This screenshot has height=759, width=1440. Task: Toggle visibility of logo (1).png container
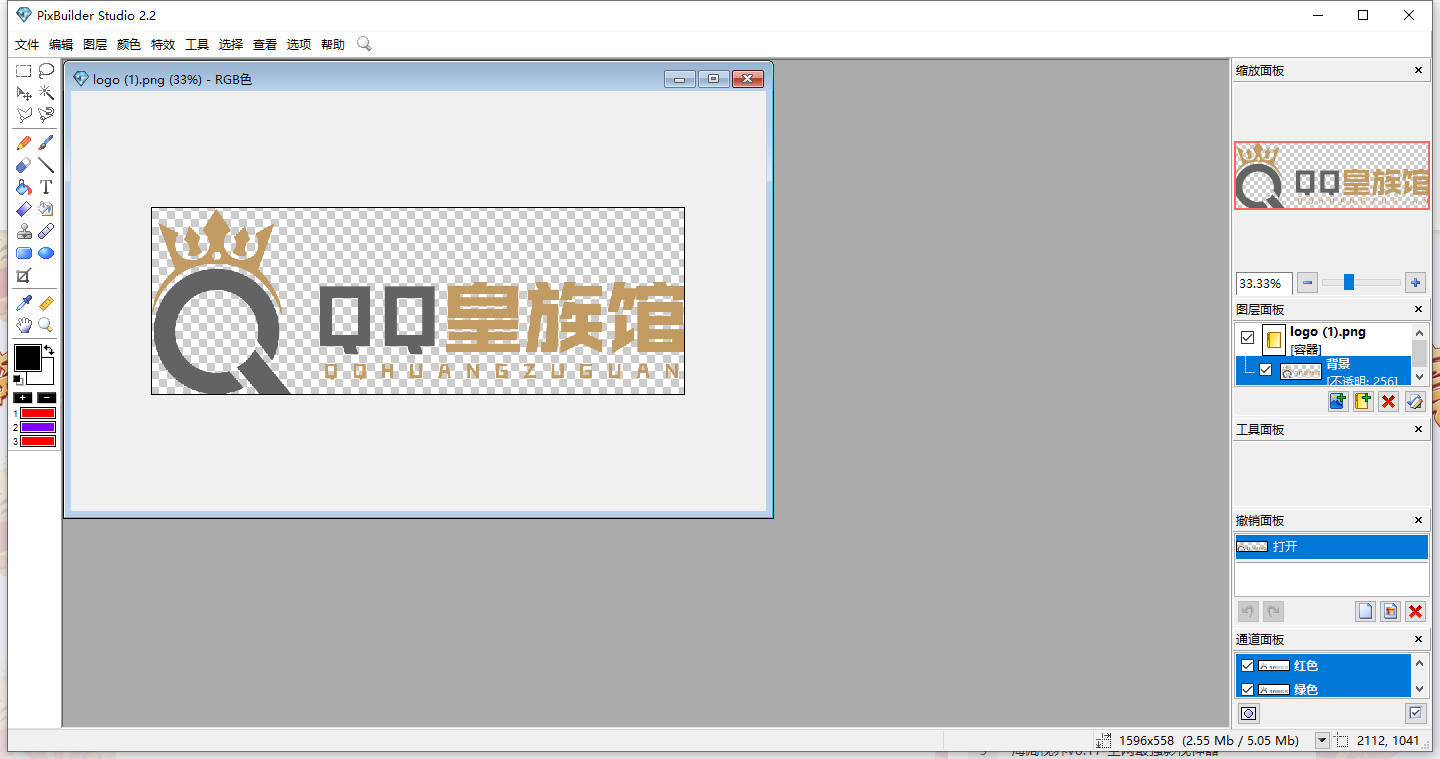click(1247, 338)
